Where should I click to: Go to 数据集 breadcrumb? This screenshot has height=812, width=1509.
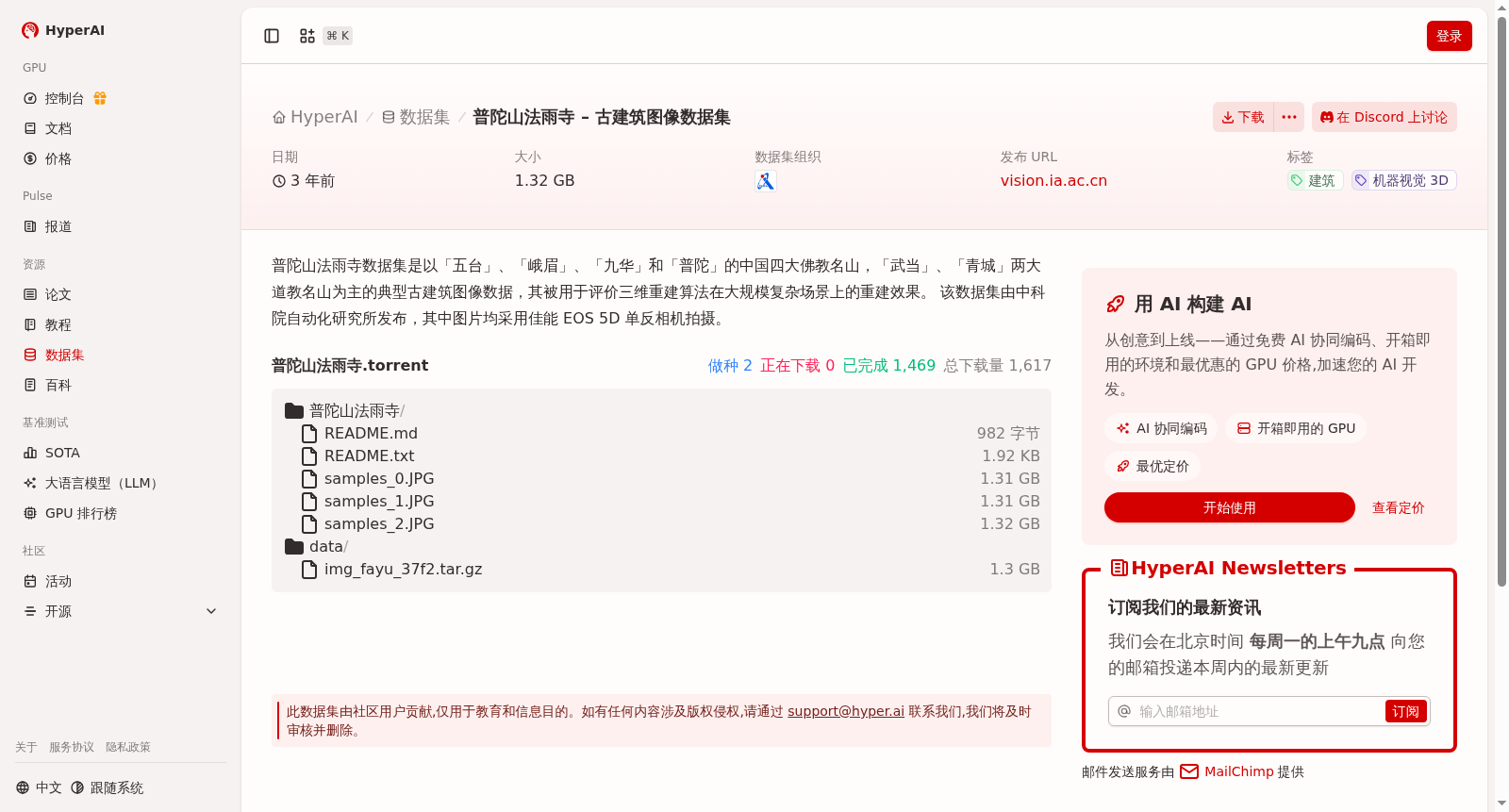pos(416,117)
